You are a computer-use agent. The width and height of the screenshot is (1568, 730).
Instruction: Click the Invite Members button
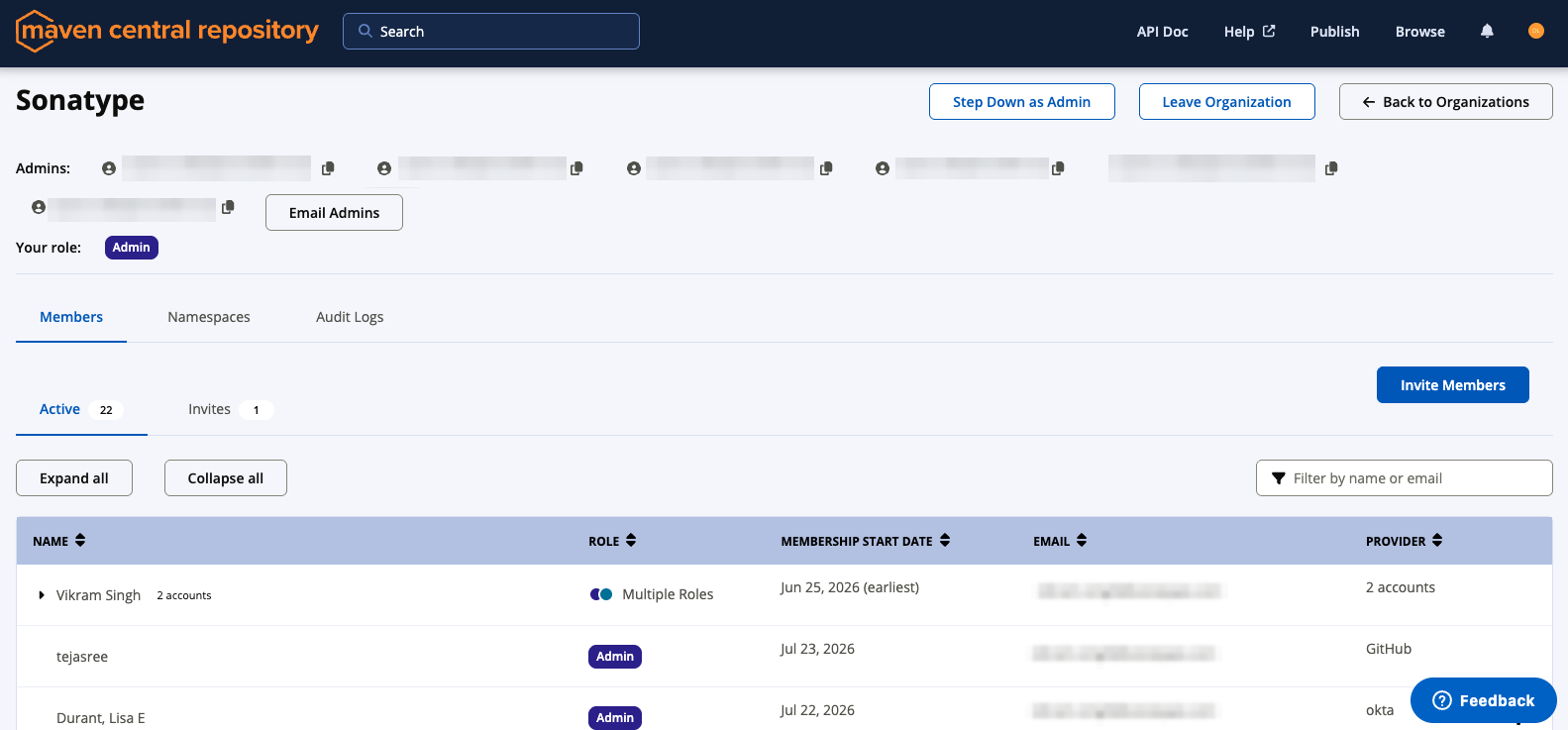[x=1452, y=385]
